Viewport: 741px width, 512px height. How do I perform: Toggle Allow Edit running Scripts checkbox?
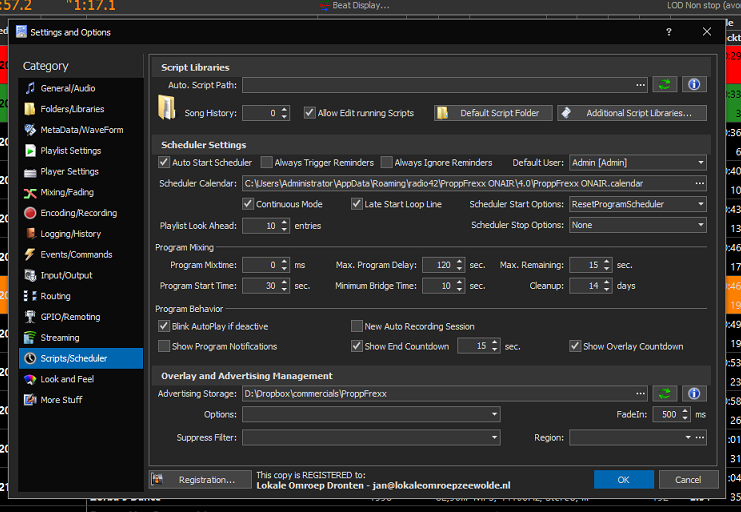click(x=309, y=113)
